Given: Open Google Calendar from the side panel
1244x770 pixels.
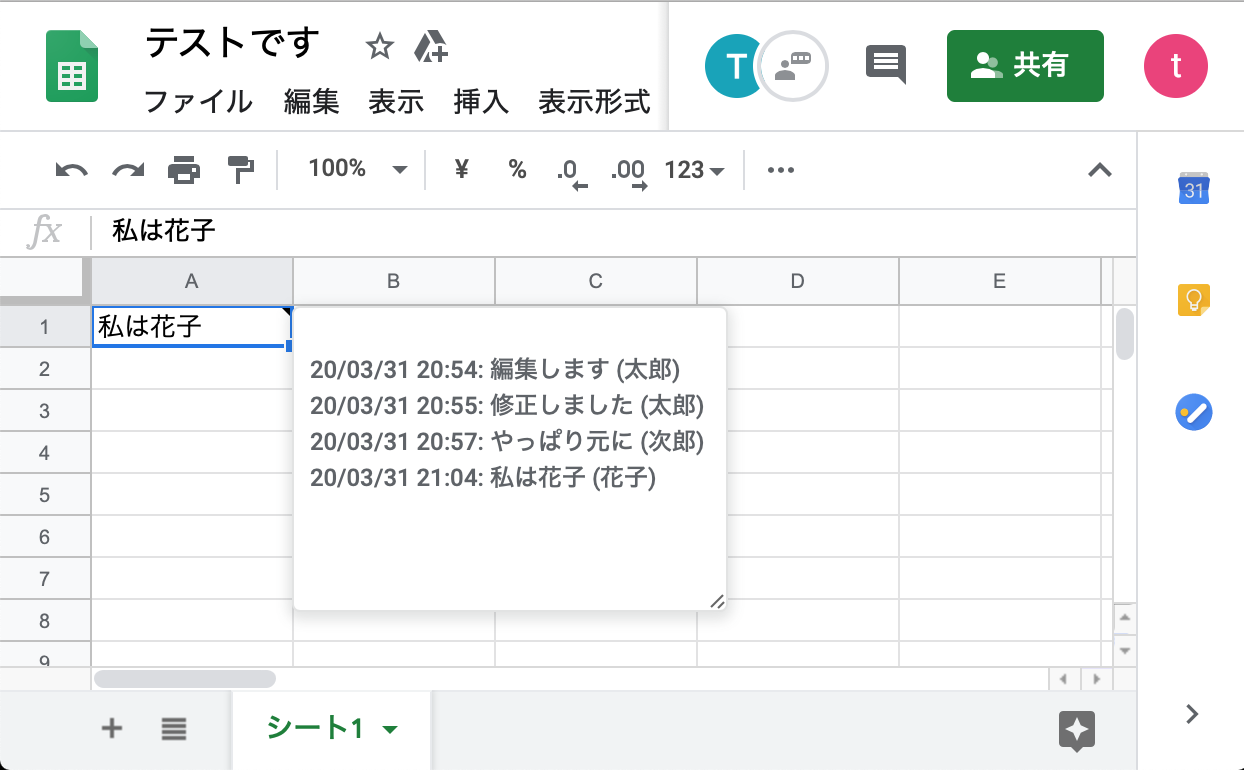Looking at the screenshot, I should click(x=1194, y=188).
